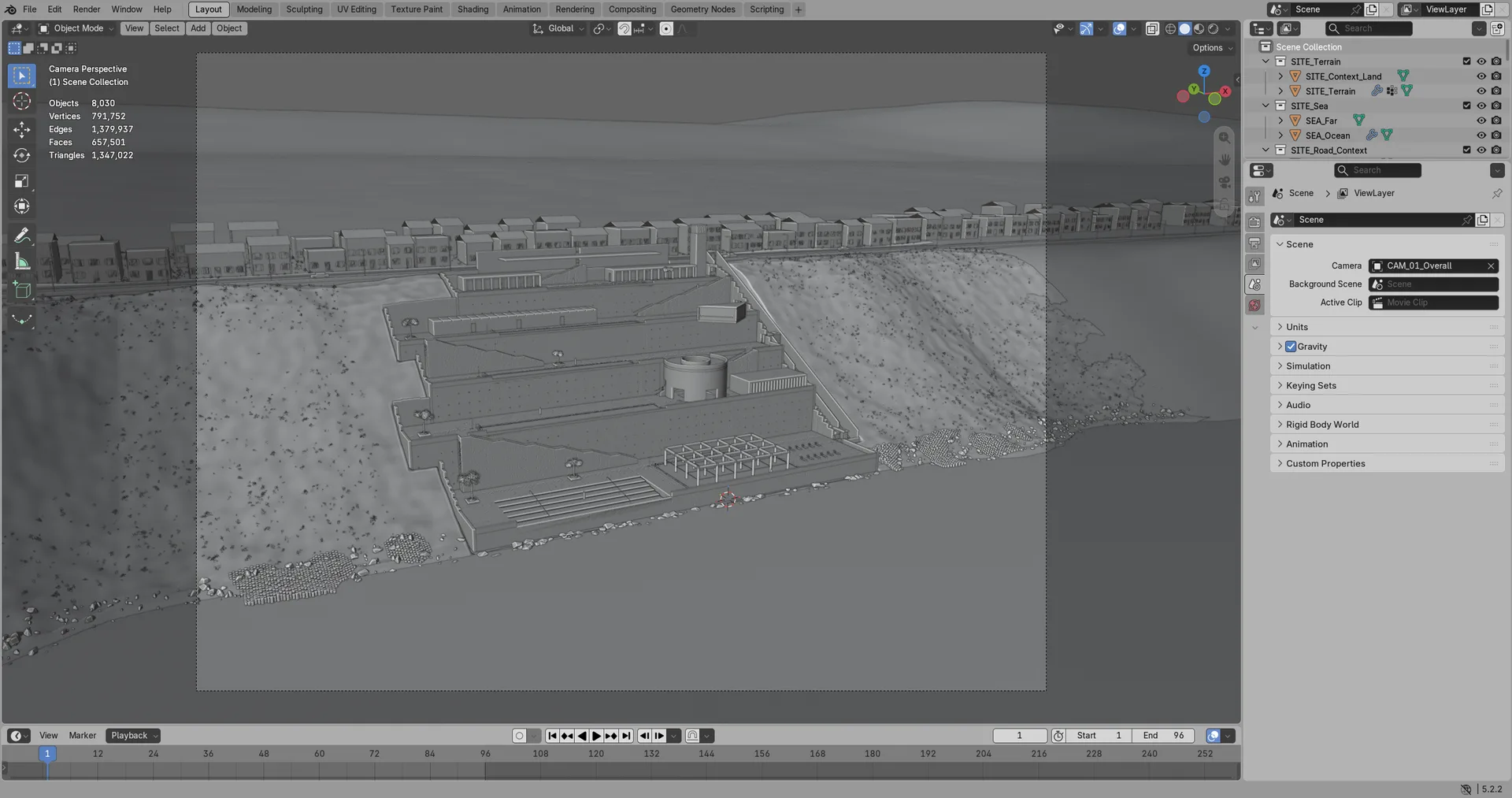Image resolution: width=1512 pixels, height=798 pixels.
Task: Activate the Move tool
Action: click(22, 129)
